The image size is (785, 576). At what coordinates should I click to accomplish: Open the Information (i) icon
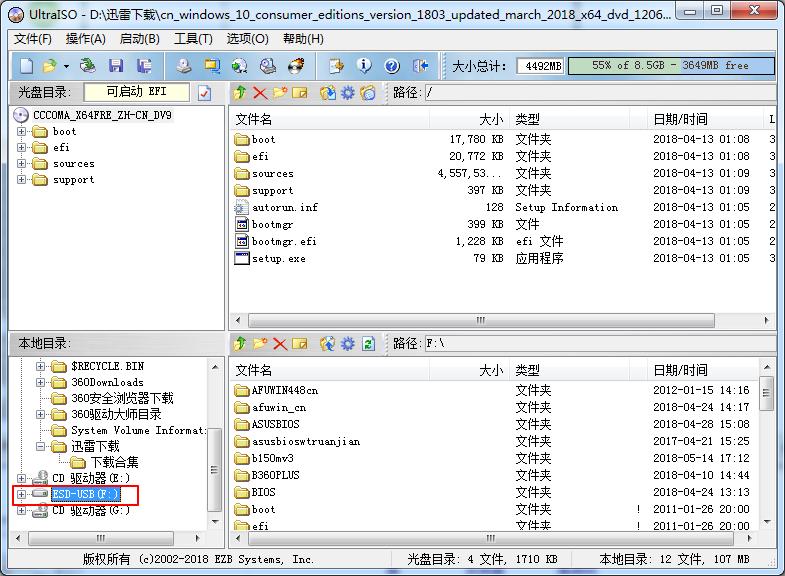pos(364,66)
